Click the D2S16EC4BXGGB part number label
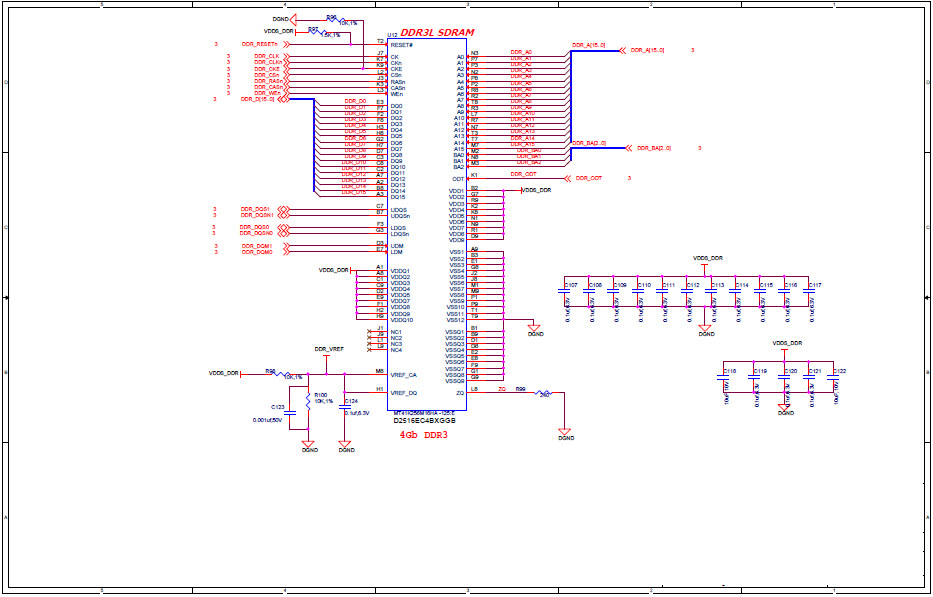This screenshot has height=597, width=933. 424,421
